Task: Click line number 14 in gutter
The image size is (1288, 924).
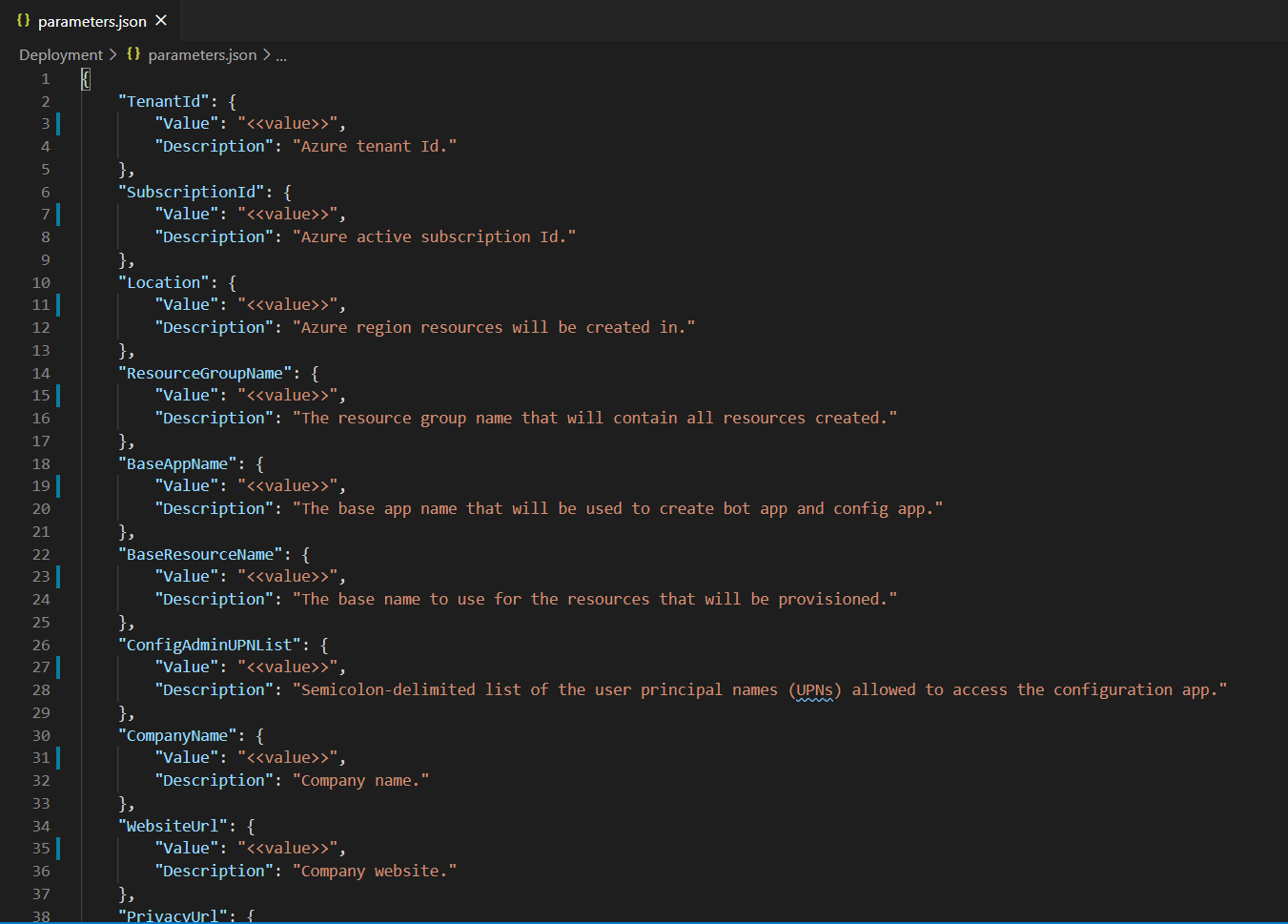Action: 41,373
